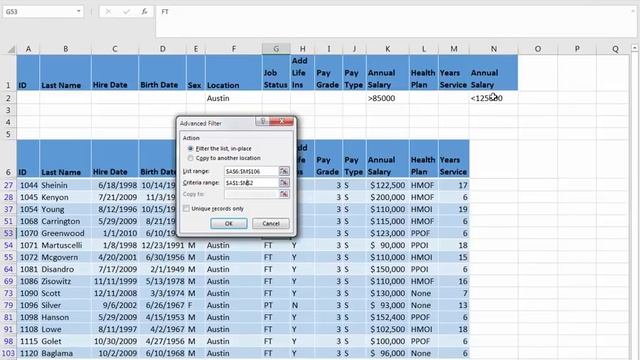Click the $152,400 annual salary cell

pyautogui.click(x=387, y=317)
